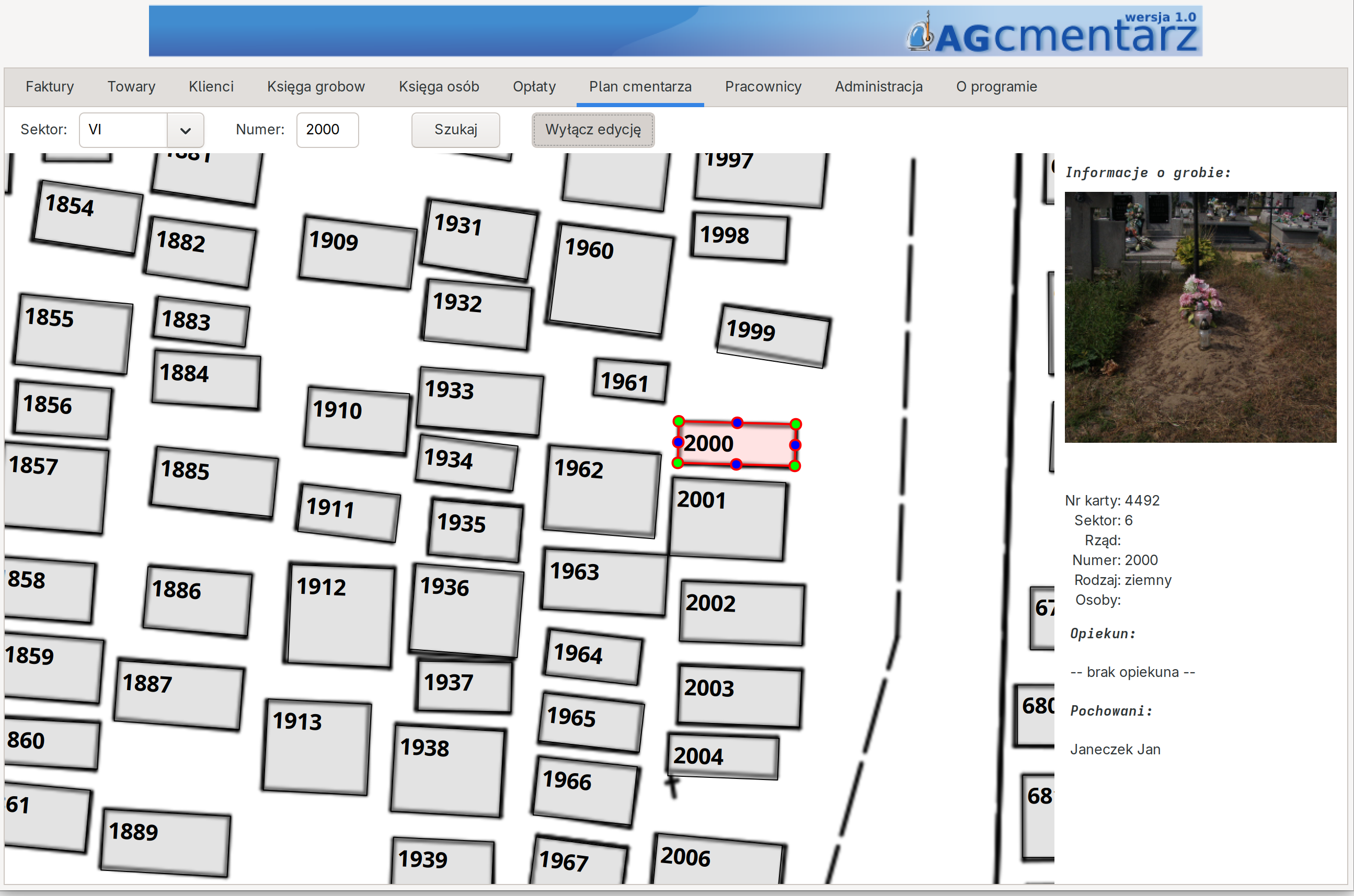Click top-right green handle of grave 2000

point(796,424)
